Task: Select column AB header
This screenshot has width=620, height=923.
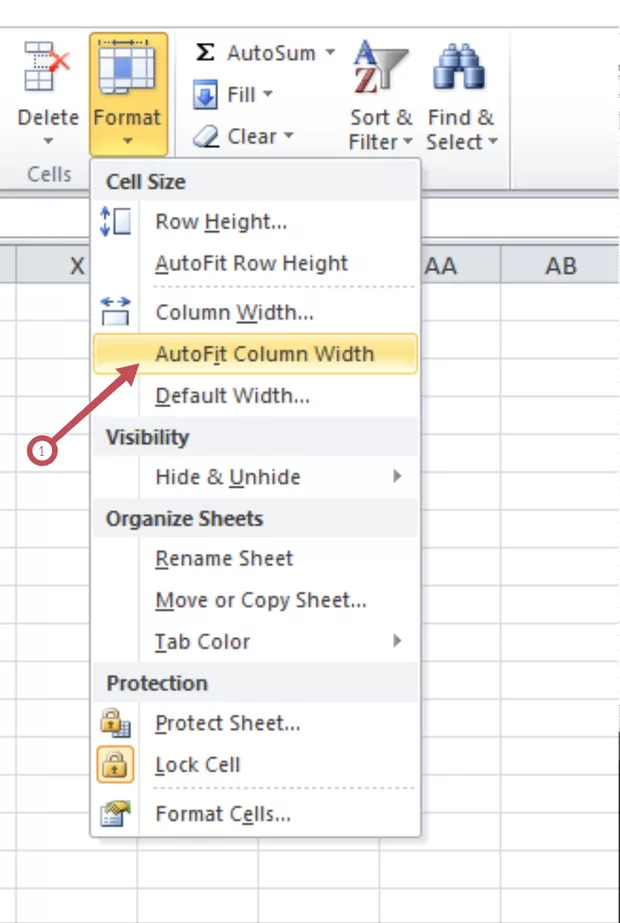Action: (x=560, y=265)
